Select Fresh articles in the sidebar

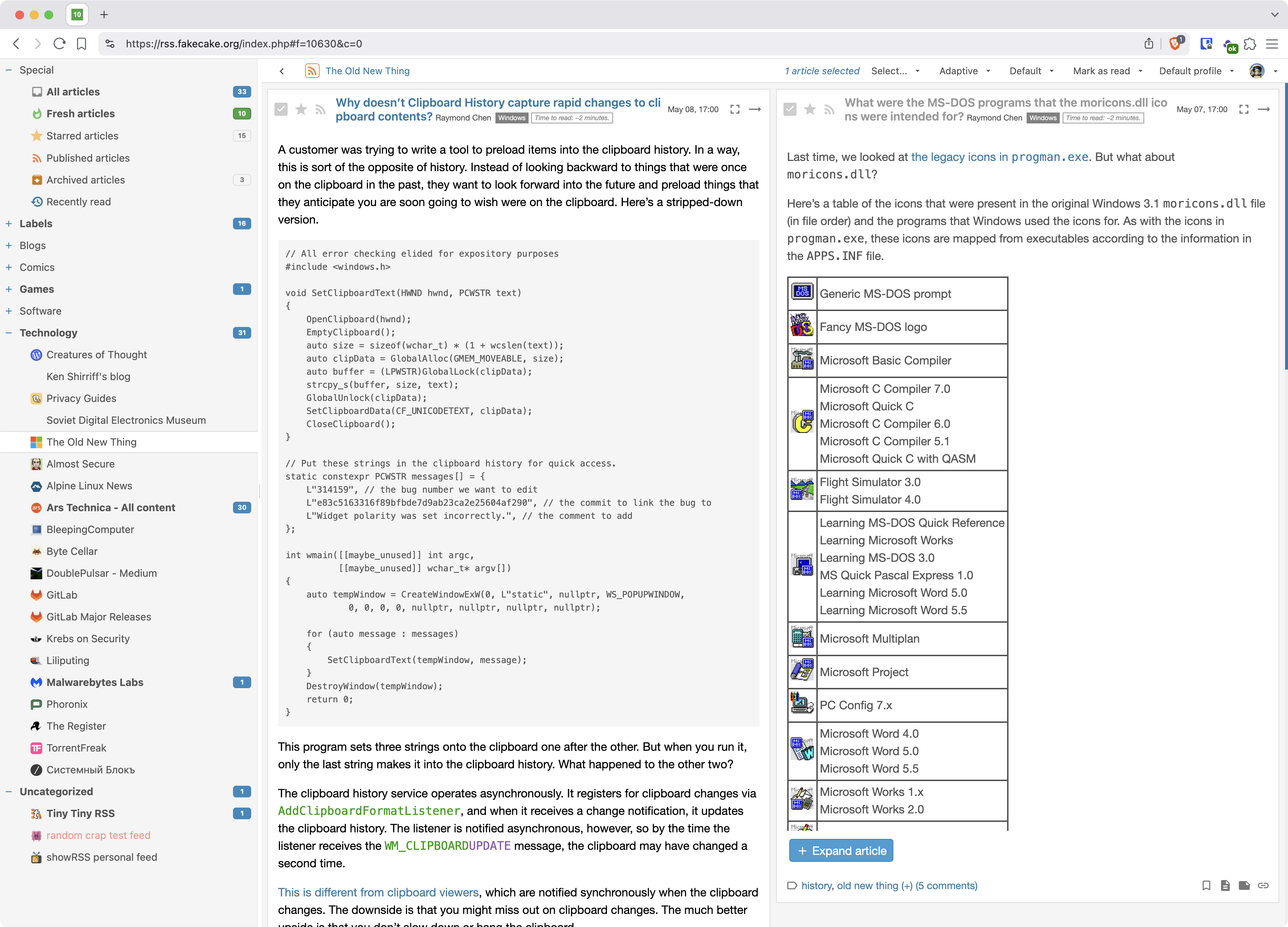pos(80,114)
